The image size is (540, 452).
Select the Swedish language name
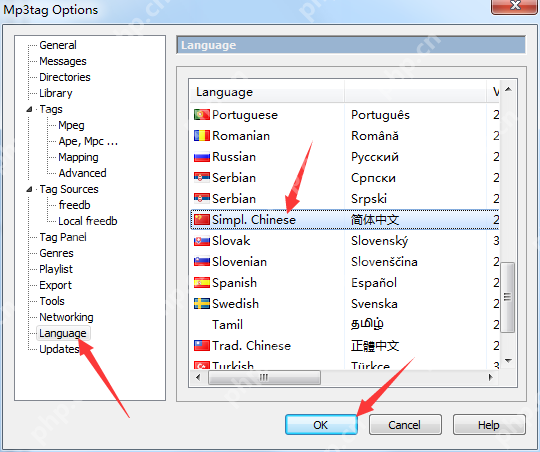(236, 304)
